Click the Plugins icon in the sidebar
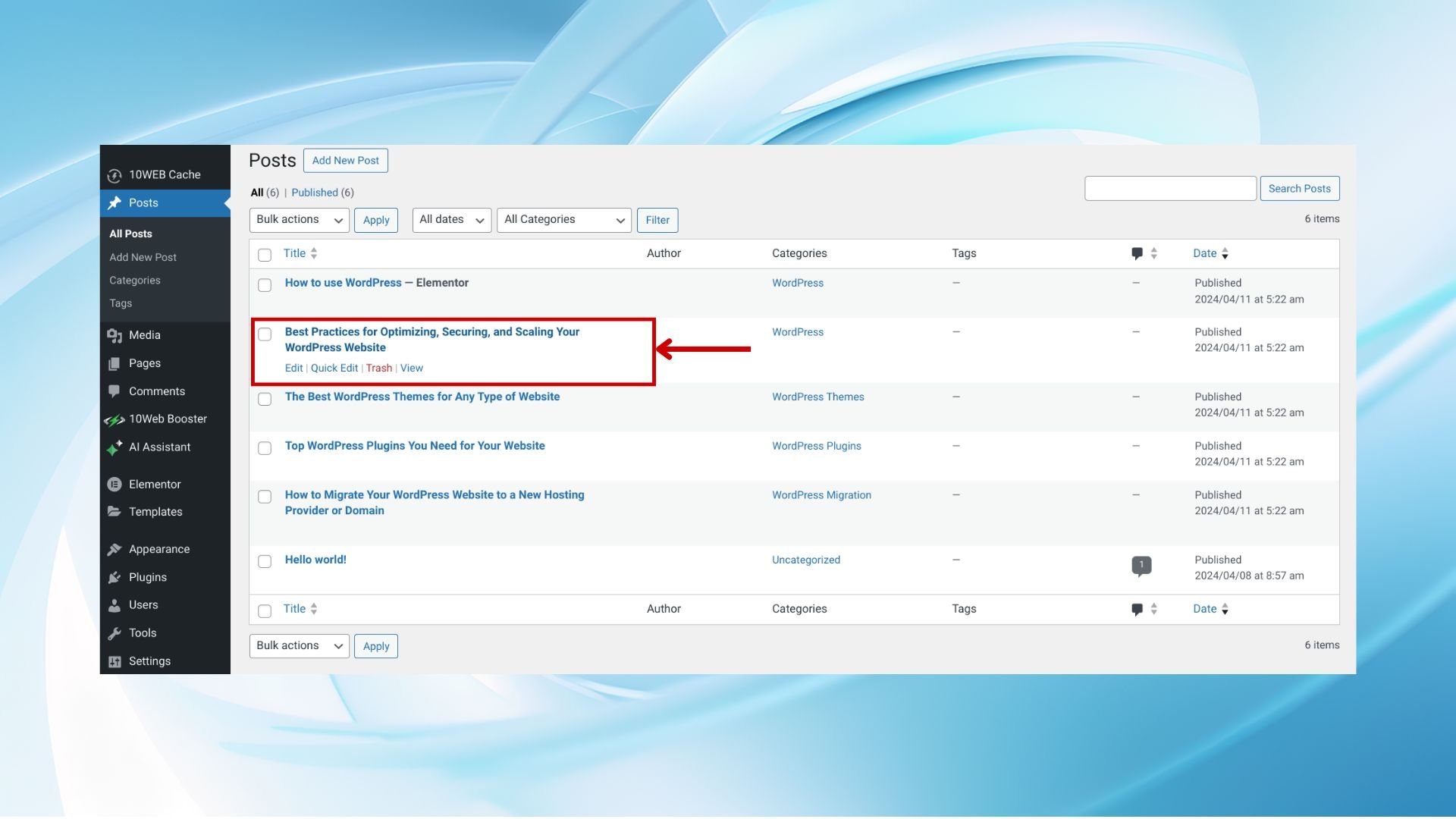Viewport: 1456px width, 819px height. point(115,577)
